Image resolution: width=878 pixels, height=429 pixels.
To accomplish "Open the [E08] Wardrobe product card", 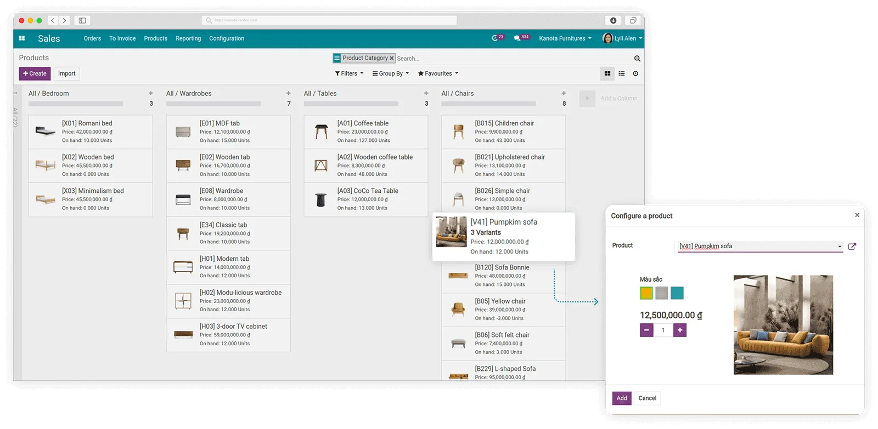I will point(228,199).
